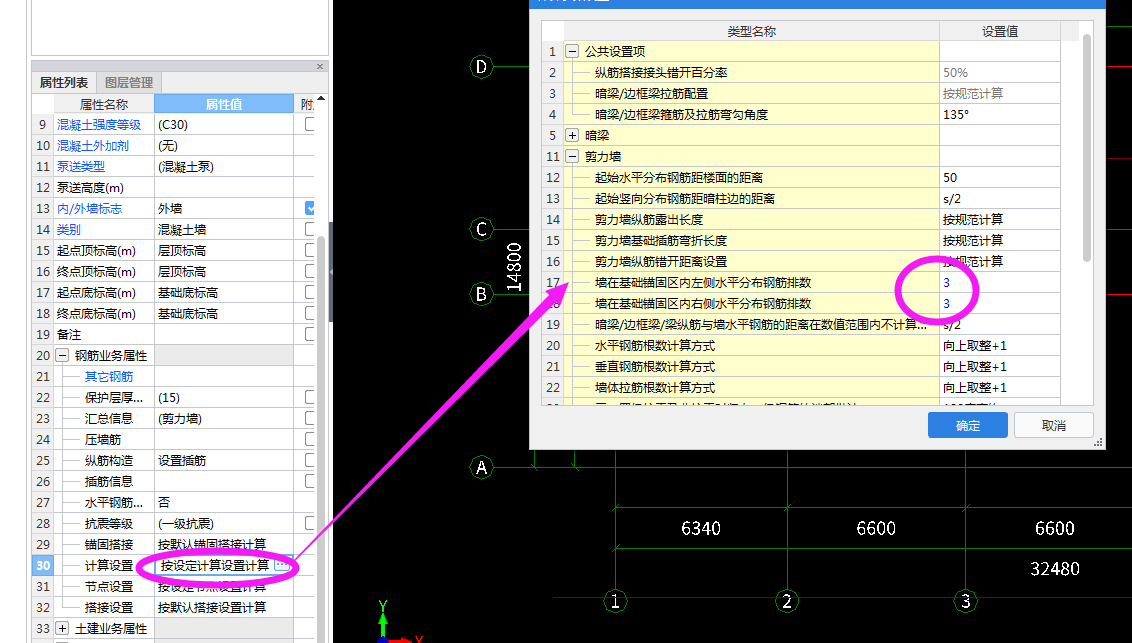Click the dialog resize grip corner
This screenshot has height=643, width=1132.
coord(1099,442)
